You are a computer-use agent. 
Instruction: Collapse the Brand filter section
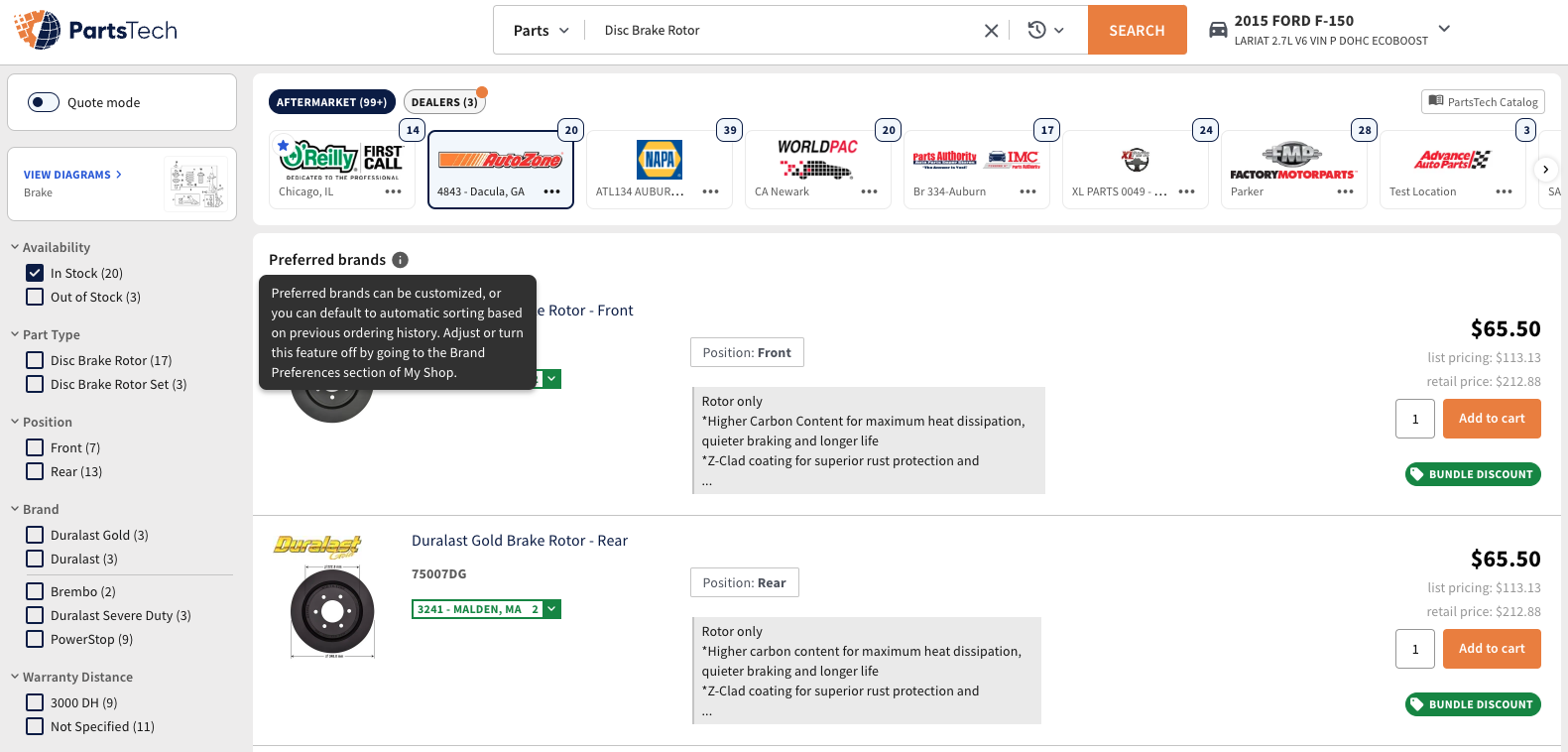pyautogui.click(x=15, y=509)
